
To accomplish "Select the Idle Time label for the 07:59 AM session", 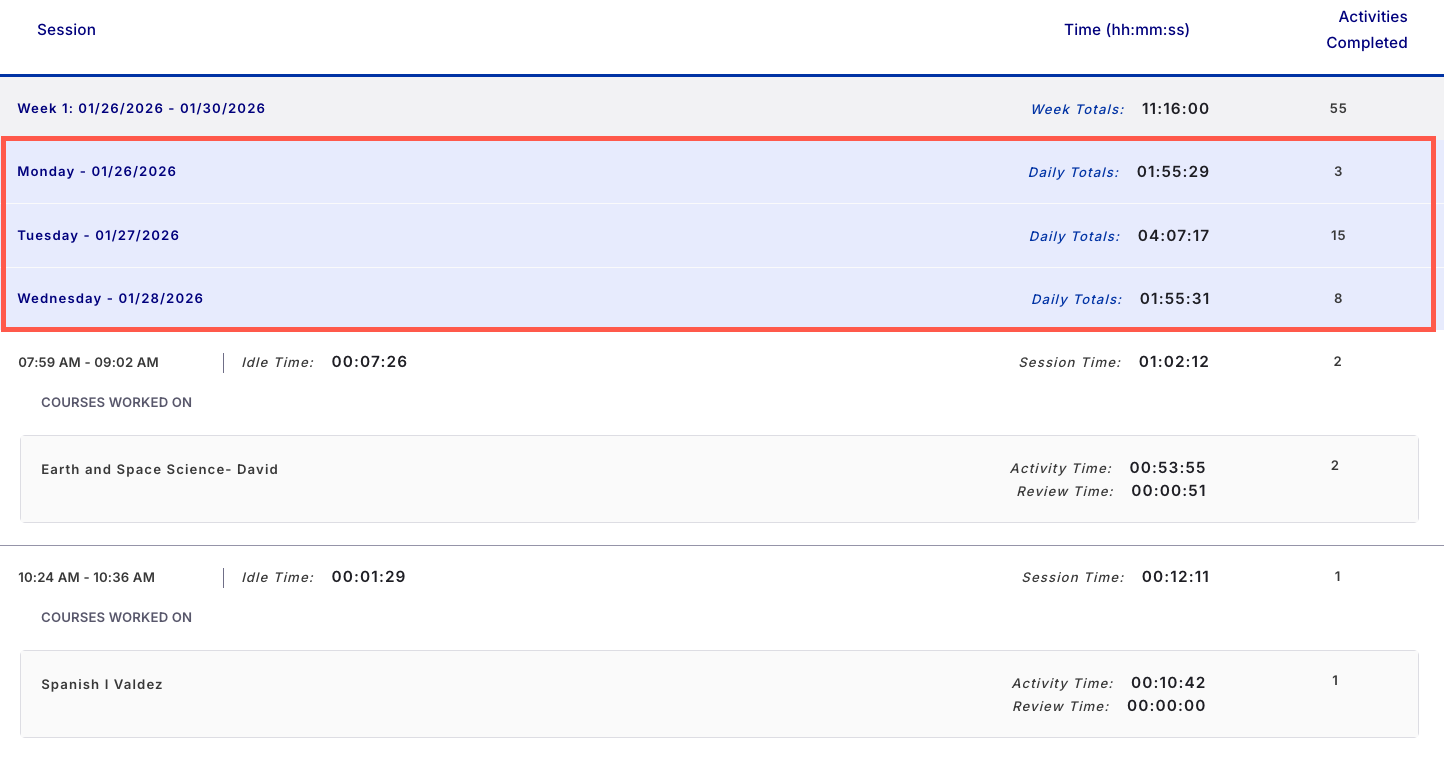I will tap(277, 363).
